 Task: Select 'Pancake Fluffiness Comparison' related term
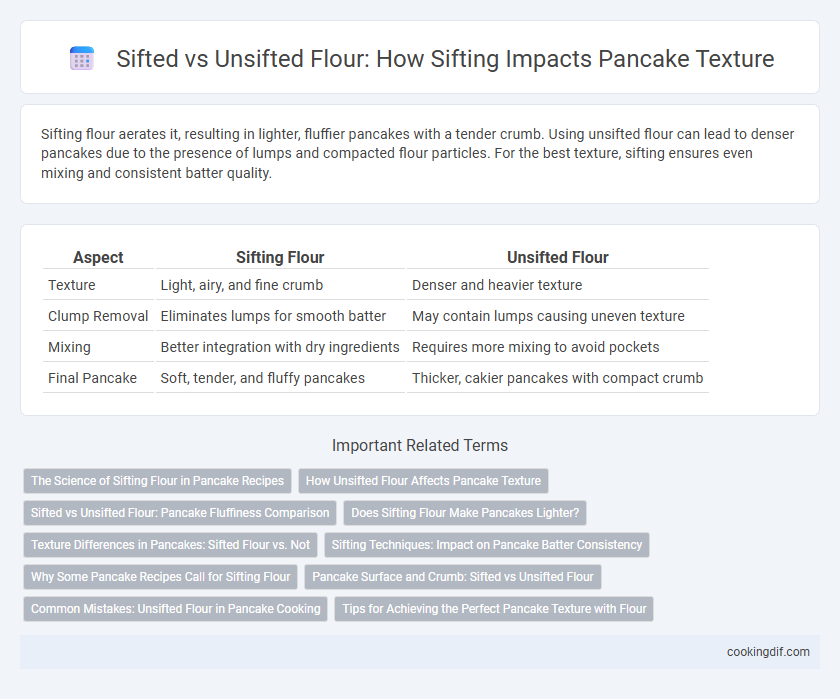click(x=180, y=513)
